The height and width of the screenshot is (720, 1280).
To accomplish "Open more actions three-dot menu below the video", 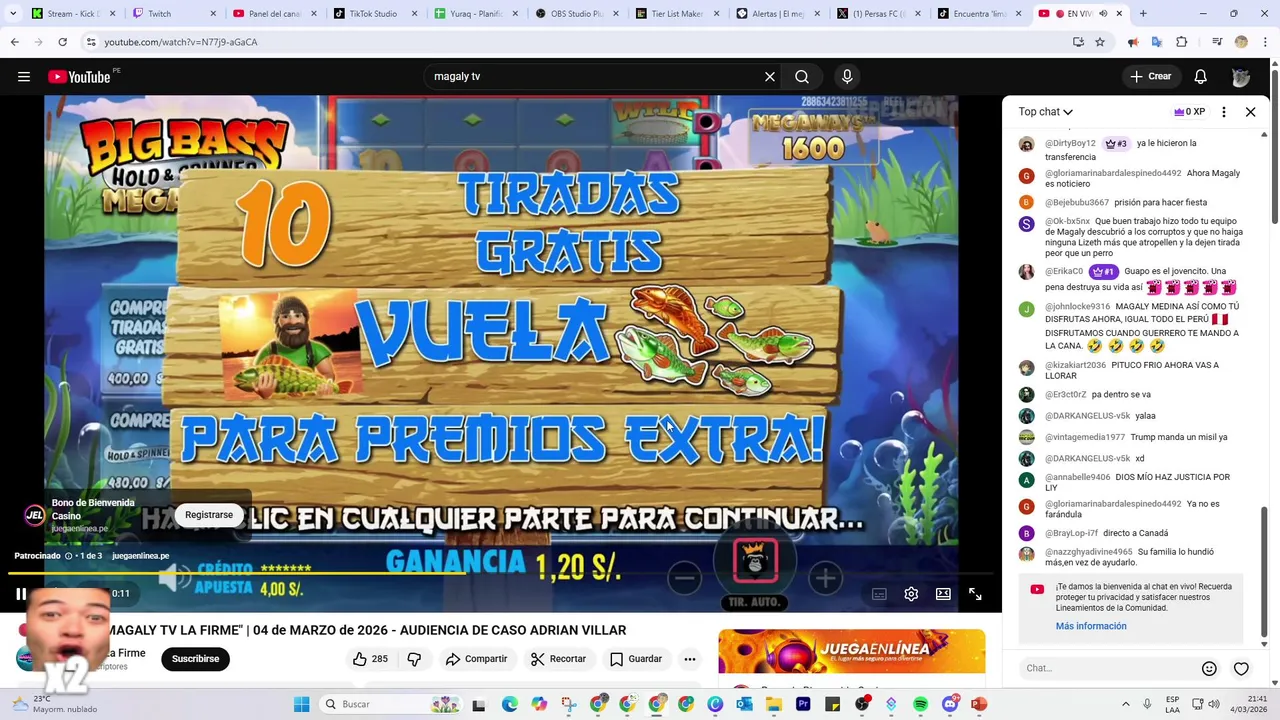I will tap(690, 659).
